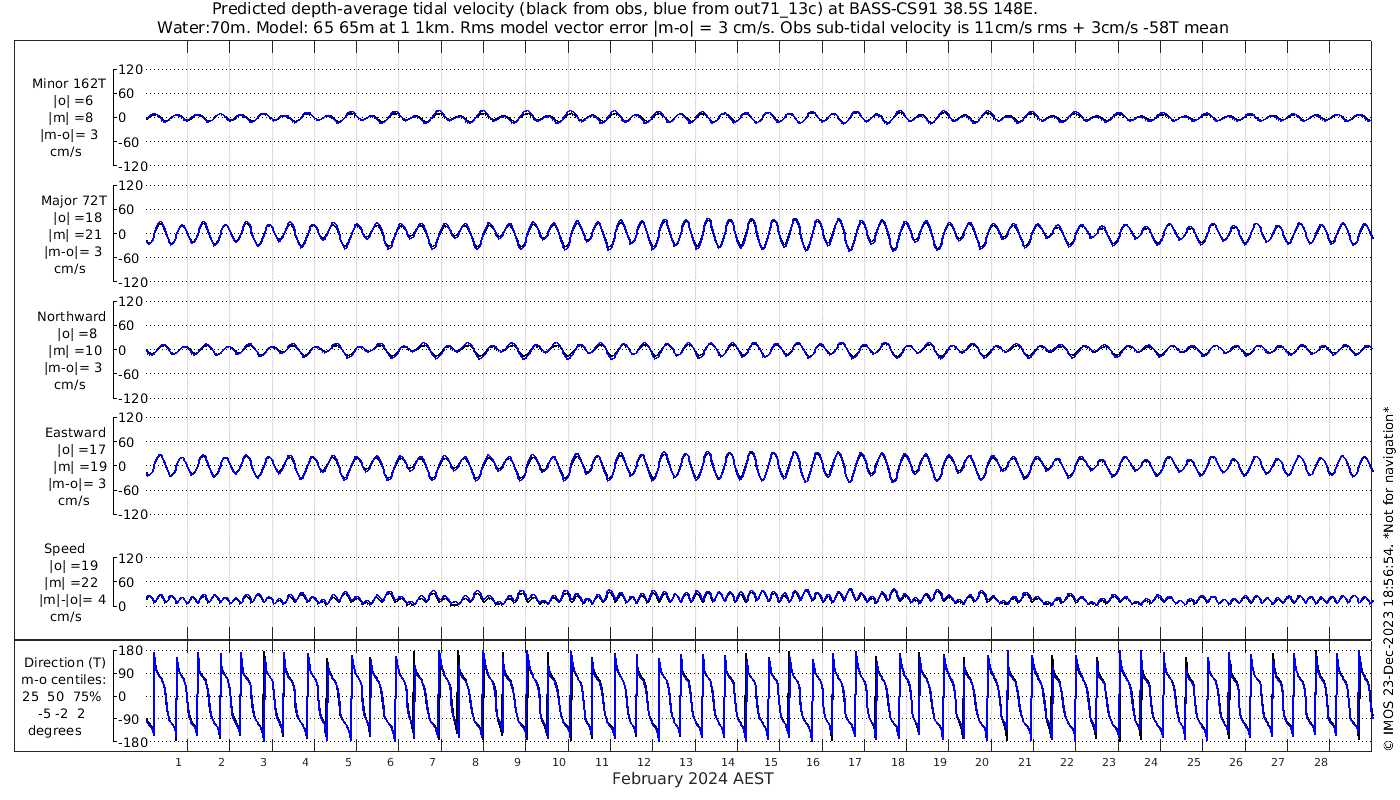Select the 'Minor 162T' panel label

point(69,84)
